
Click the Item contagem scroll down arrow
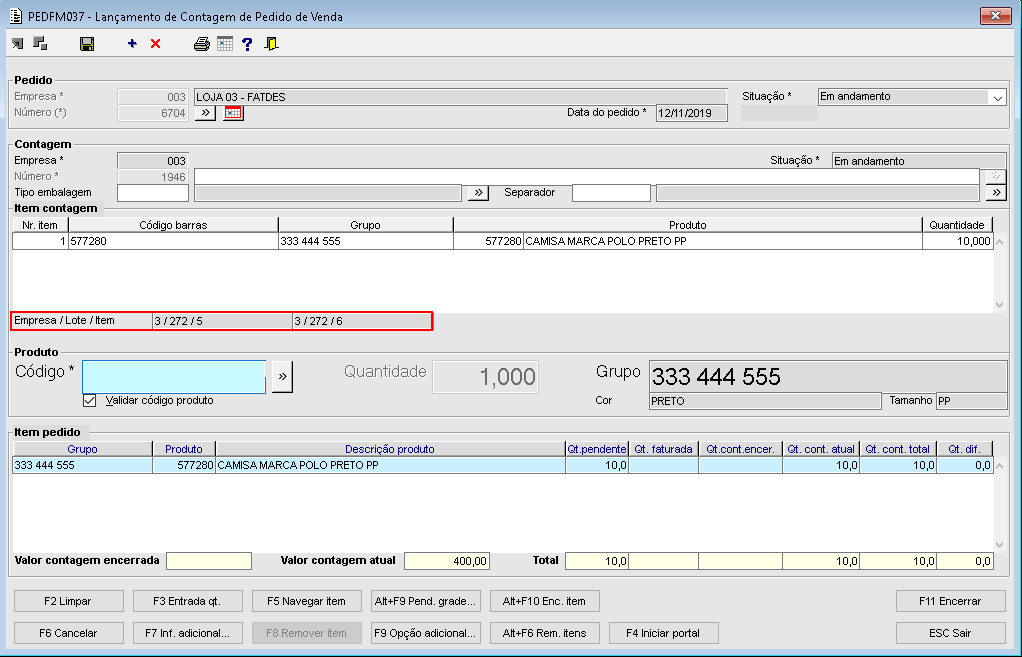(1000, 304)
